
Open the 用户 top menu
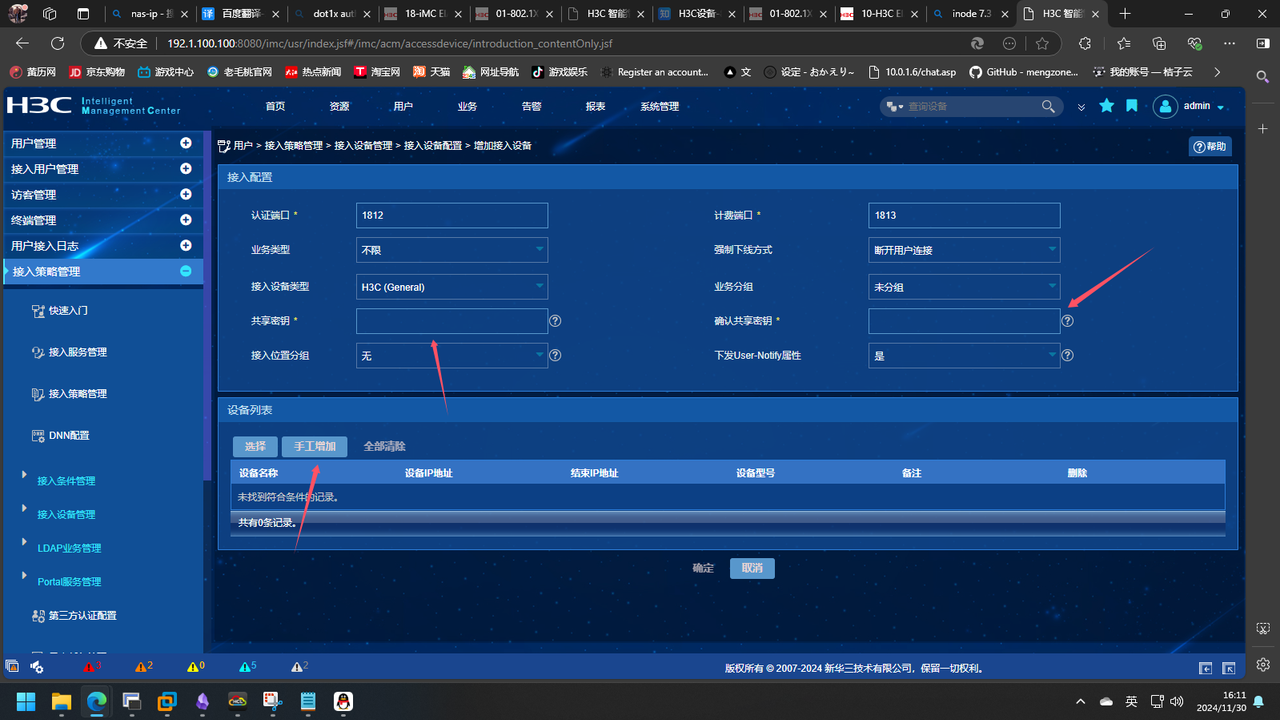point(403,107)
